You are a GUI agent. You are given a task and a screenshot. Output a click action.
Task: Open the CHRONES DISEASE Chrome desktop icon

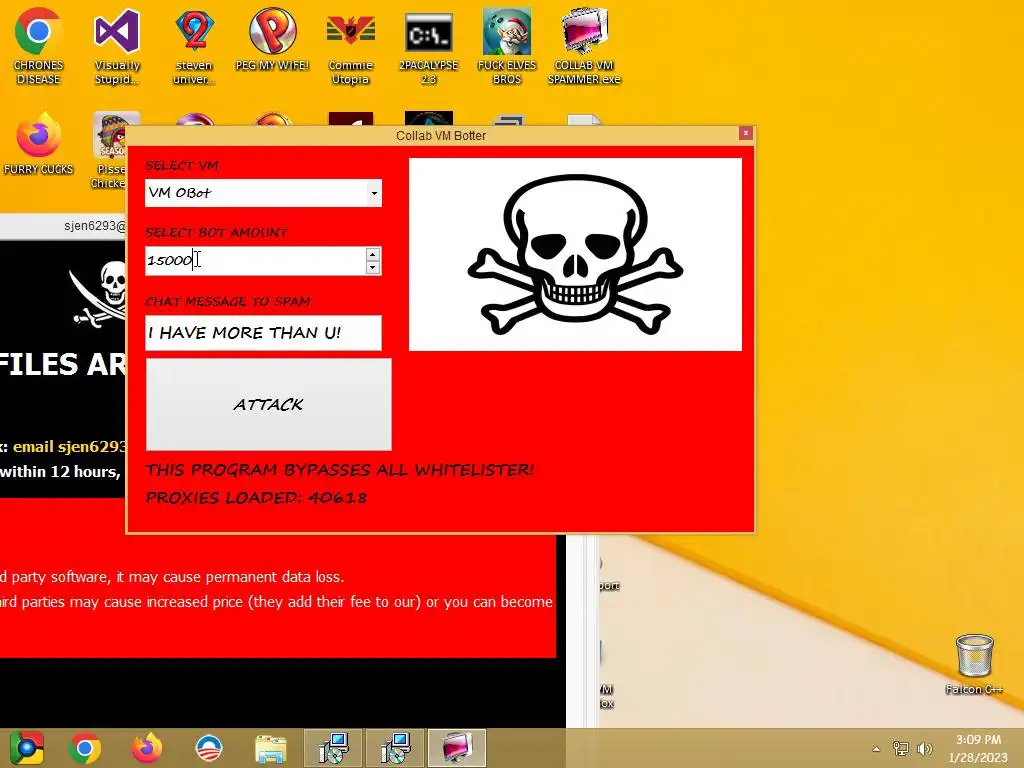click(x=38, y=46)
